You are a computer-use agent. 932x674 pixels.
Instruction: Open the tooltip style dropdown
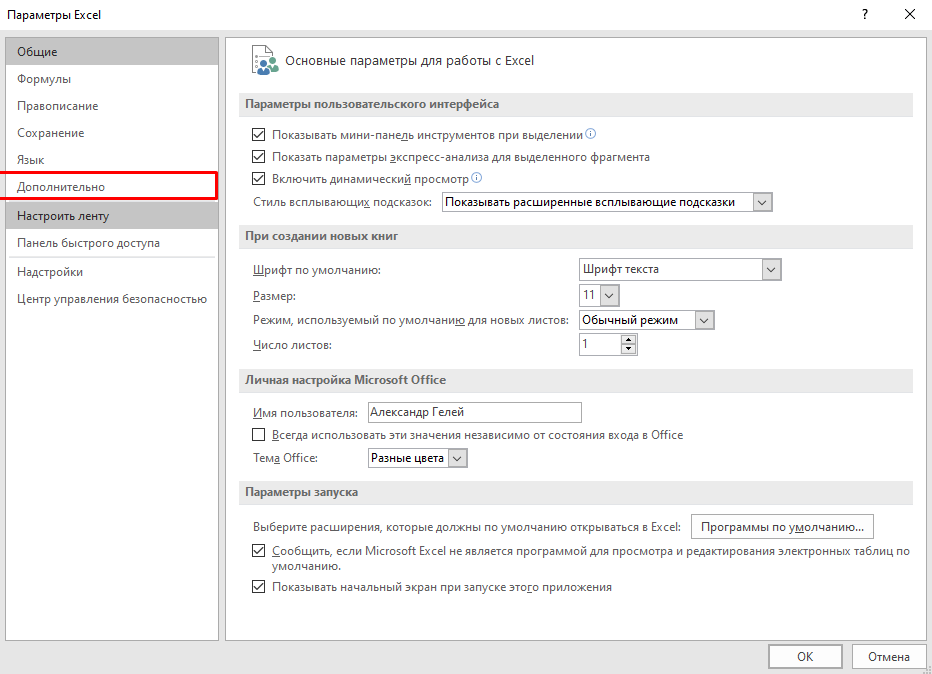[x=763, y=202]
